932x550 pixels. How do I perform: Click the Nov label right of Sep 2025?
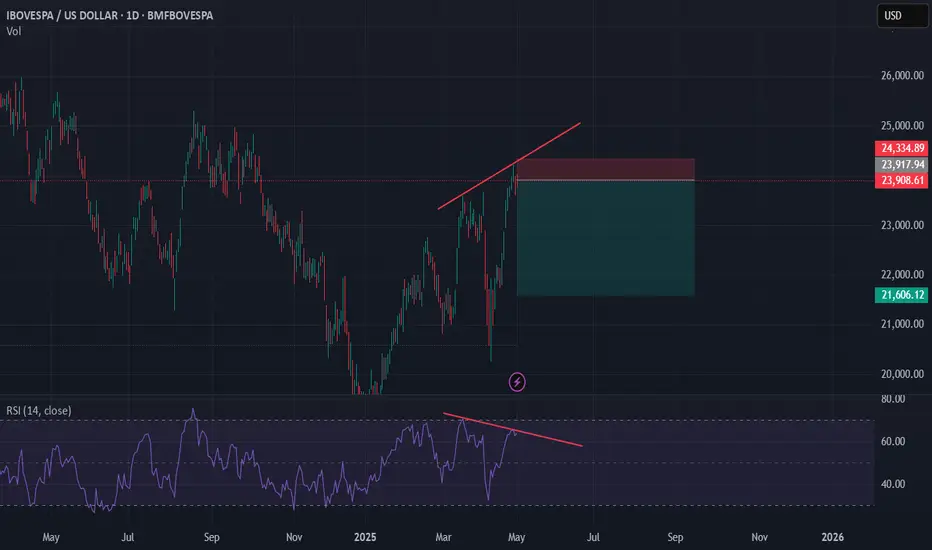point(759,537)
